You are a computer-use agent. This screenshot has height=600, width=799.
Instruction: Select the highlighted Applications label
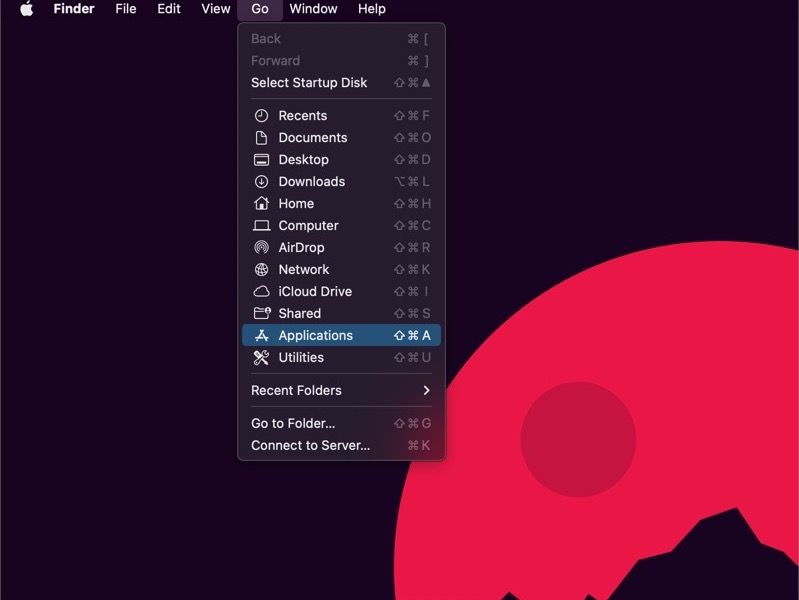coord(315,335)
